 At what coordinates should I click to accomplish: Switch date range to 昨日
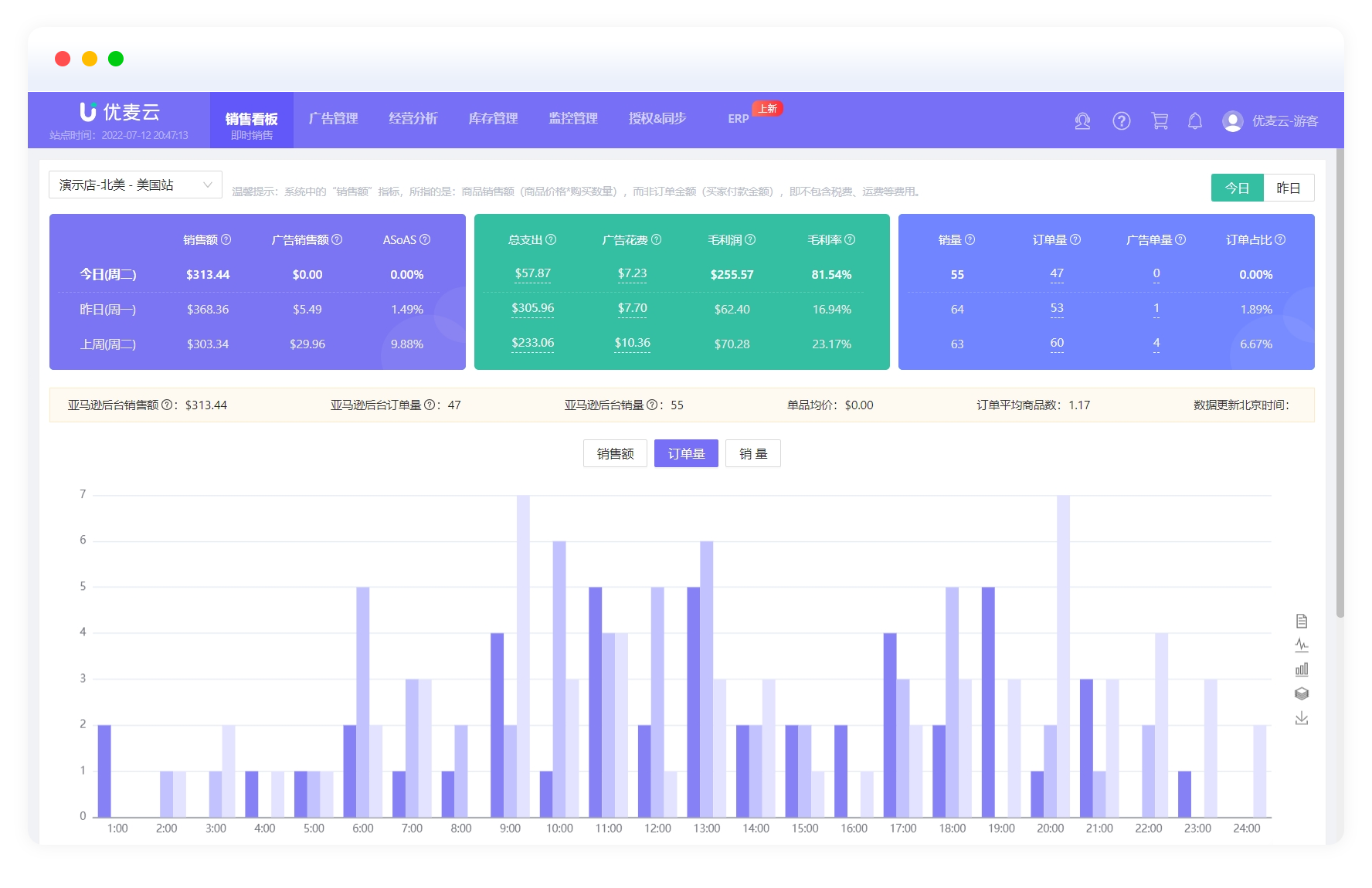(x=1288, y=188)
